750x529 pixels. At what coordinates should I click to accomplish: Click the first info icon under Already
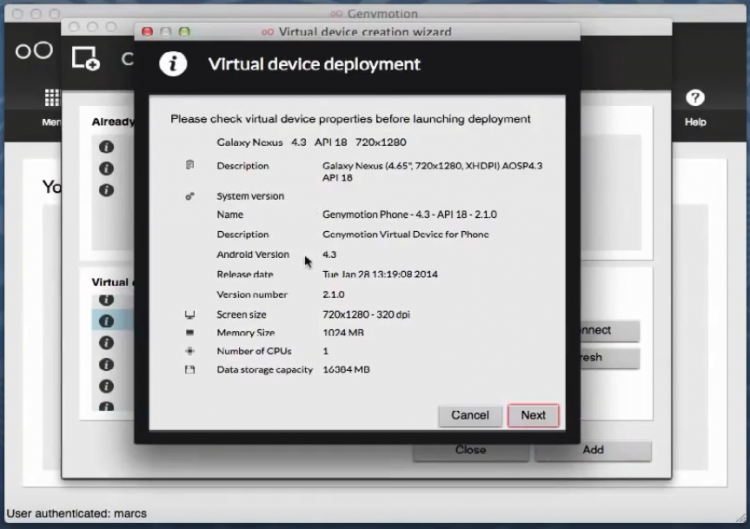[106, 147]
